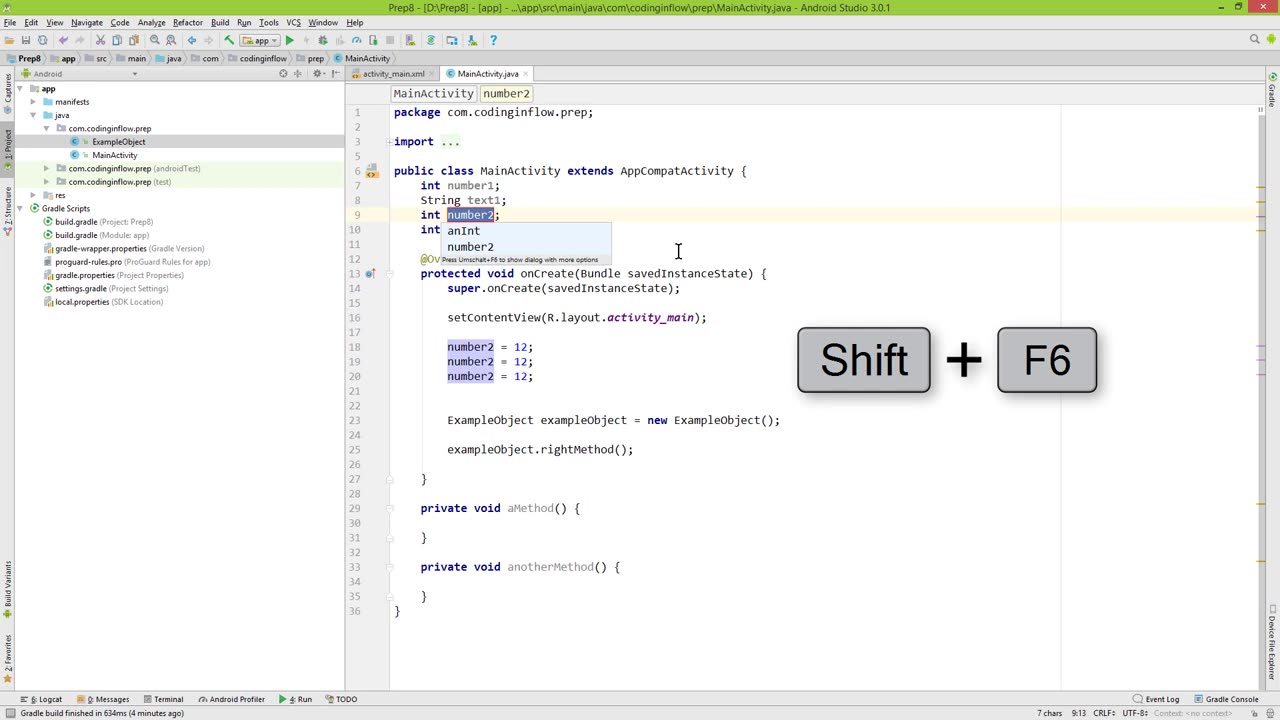Screen dimensions: 1280x720
Task: Toggle the Gradle side panel
Action: (x=1272, y=90)
